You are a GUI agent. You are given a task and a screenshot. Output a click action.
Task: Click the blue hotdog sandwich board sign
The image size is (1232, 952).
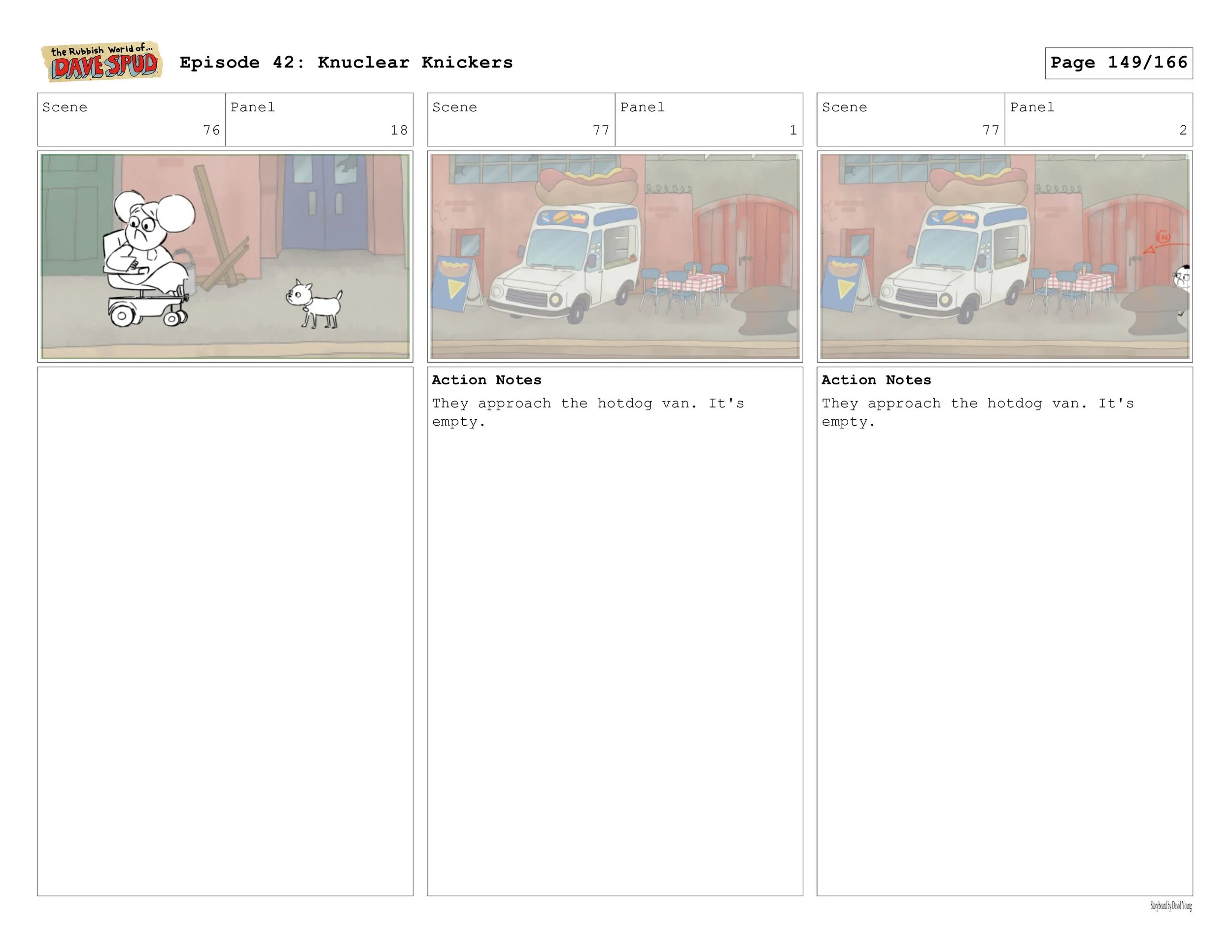pos(454,283)
